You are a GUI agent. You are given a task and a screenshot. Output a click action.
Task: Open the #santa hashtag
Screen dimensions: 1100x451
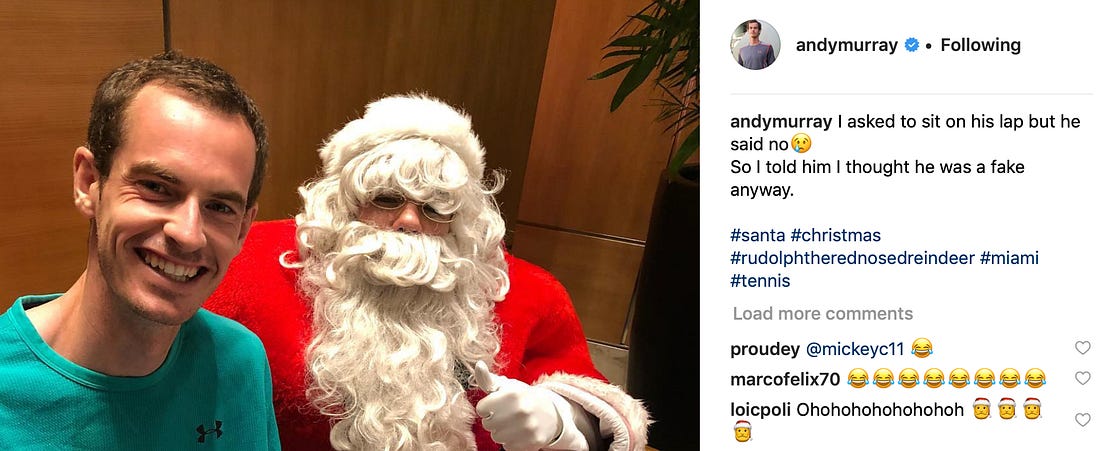tap(758, 235)
